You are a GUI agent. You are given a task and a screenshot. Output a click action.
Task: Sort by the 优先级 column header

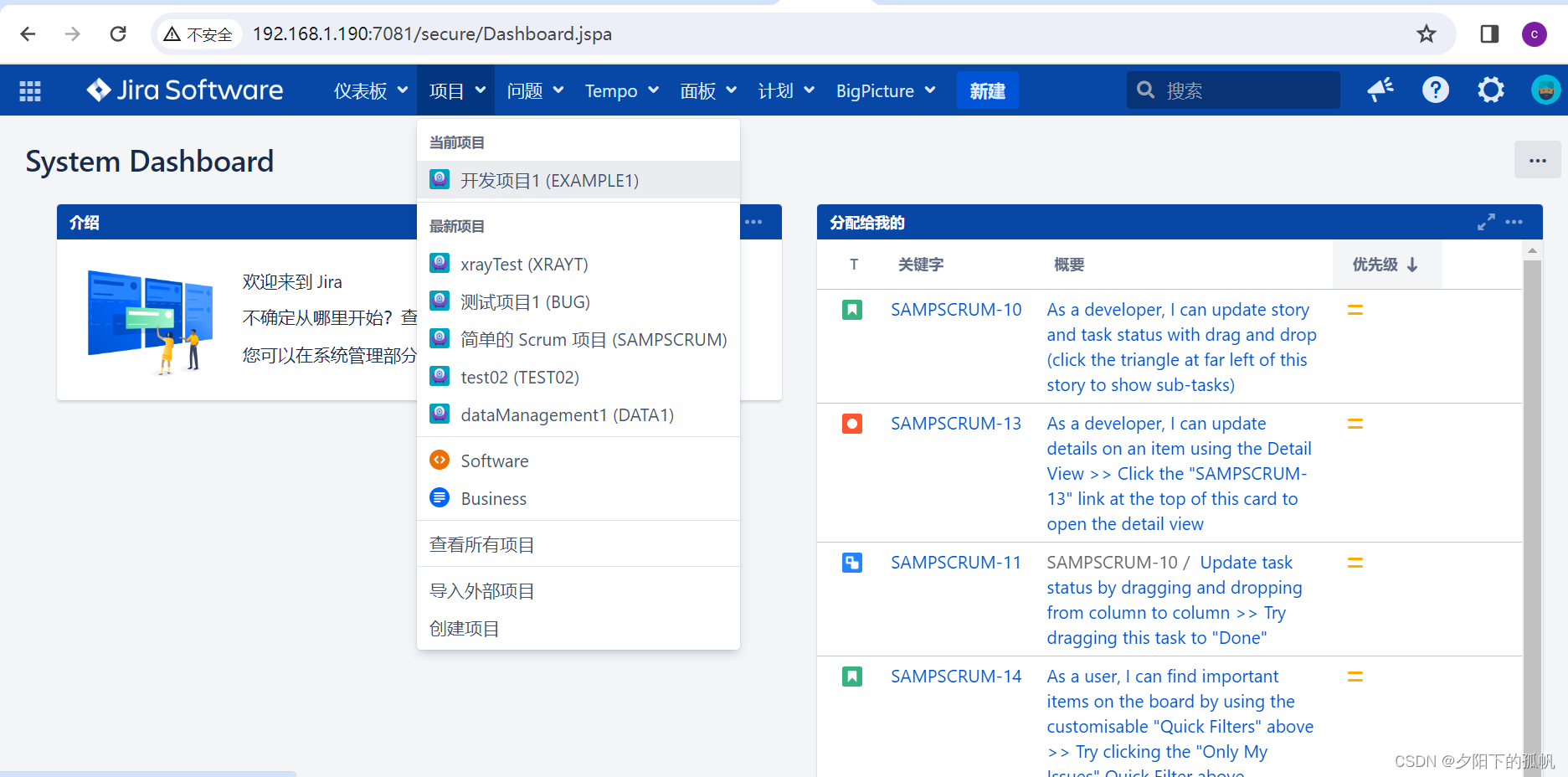tap(1386, 265)
